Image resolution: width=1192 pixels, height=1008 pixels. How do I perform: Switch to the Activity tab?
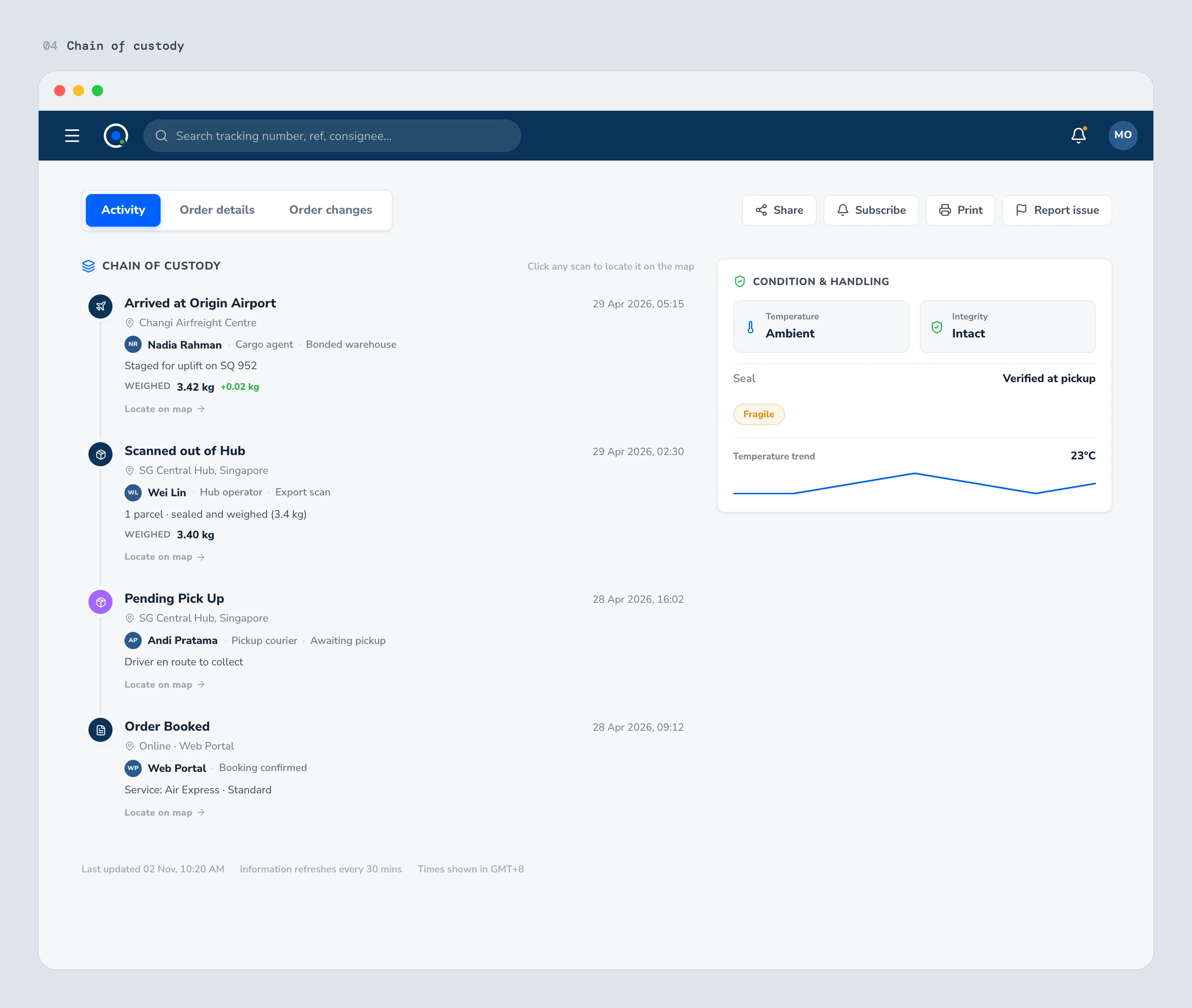coord(123,210)
